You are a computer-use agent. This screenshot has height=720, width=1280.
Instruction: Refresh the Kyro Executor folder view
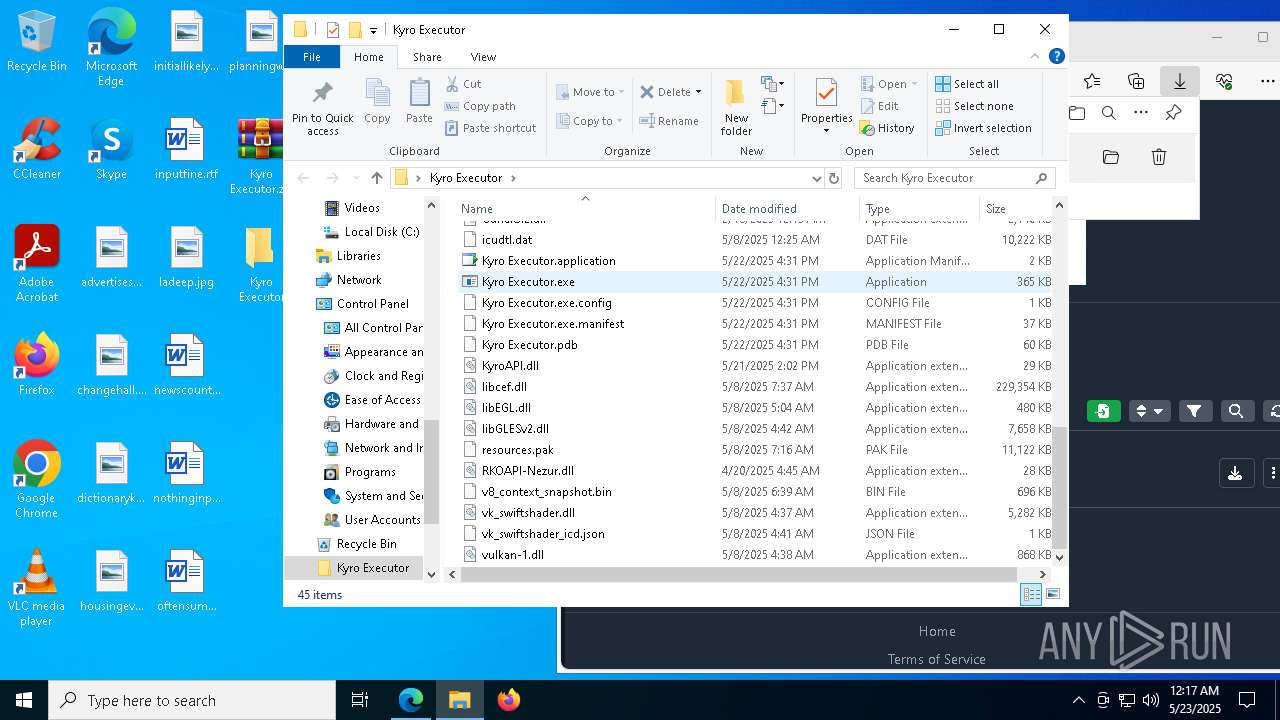click(834, 178)
